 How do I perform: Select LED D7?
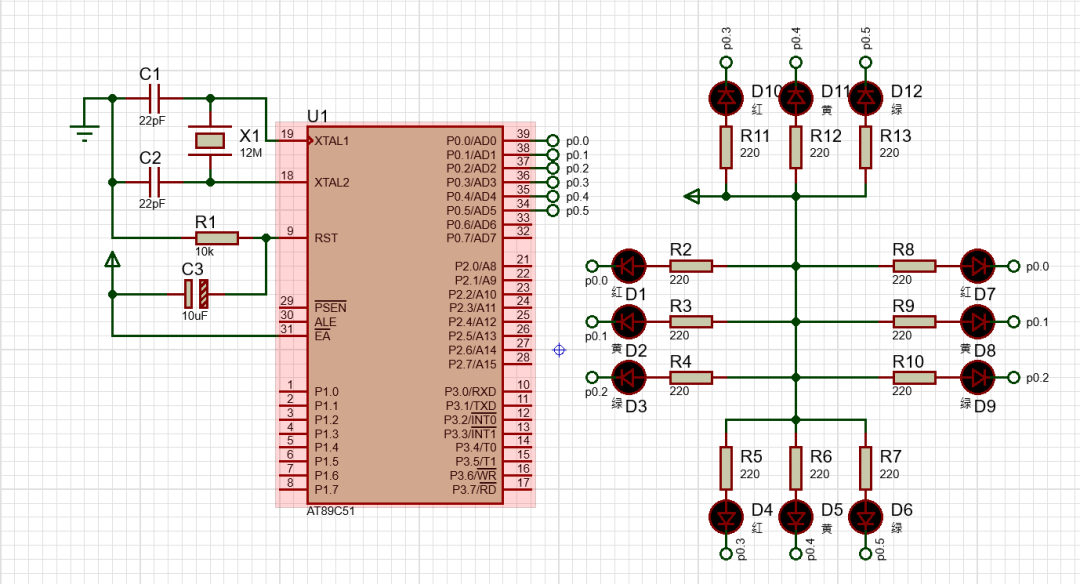point(977,266)
